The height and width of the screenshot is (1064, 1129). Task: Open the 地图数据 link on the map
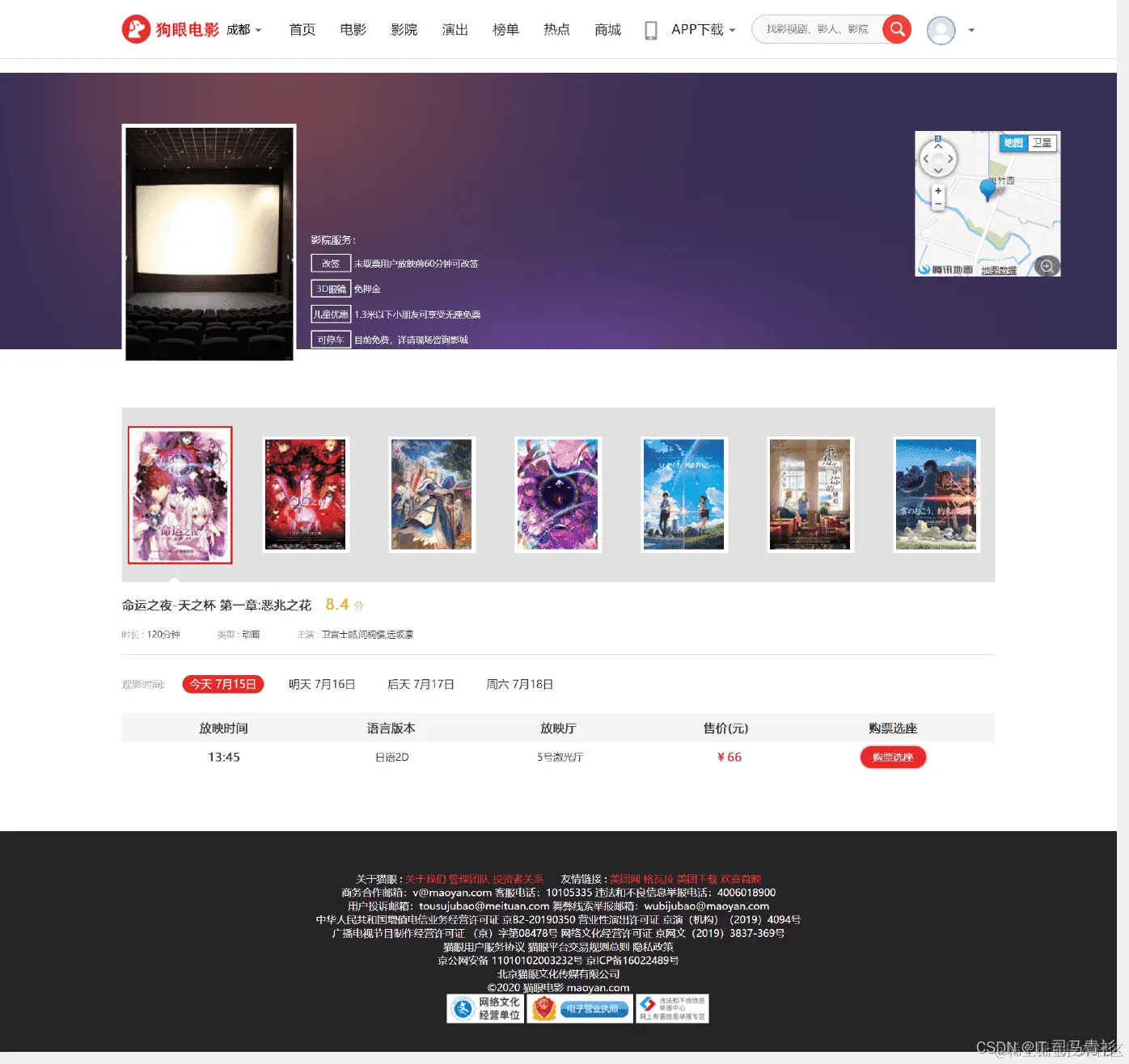[999, 270]
